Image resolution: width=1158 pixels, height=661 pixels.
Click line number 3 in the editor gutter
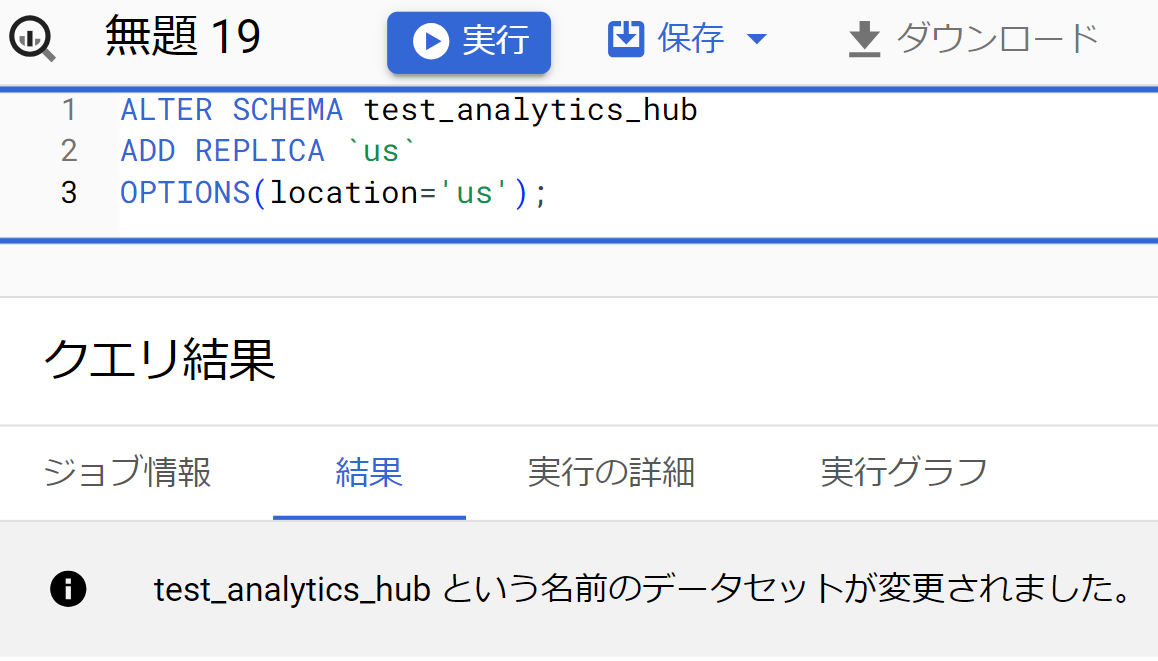point(68,192)
